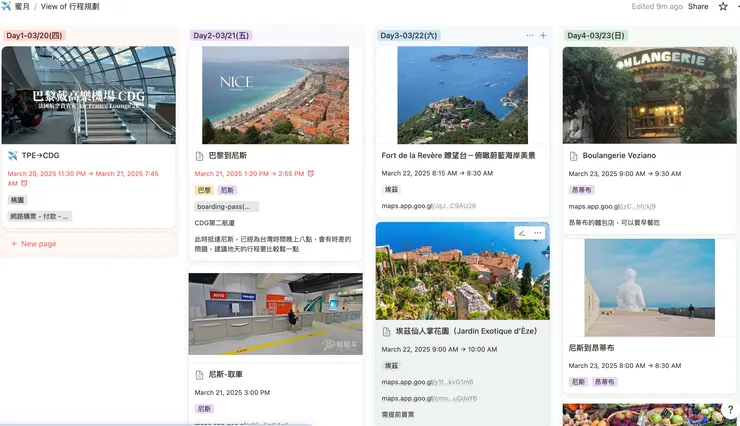Add a card to Day3 column with plus
740x426 pixels.
coord(543,35)
